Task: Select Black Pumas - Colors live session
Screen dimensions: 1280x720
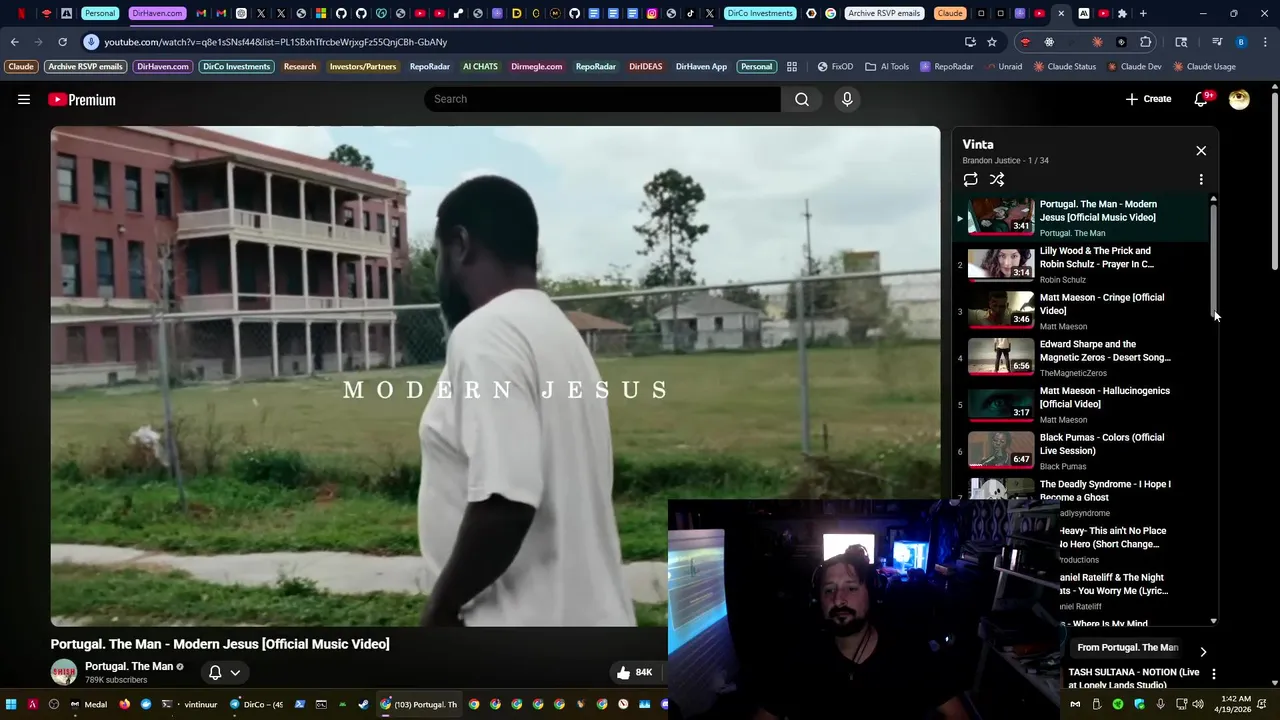Action: [1080, 451]
